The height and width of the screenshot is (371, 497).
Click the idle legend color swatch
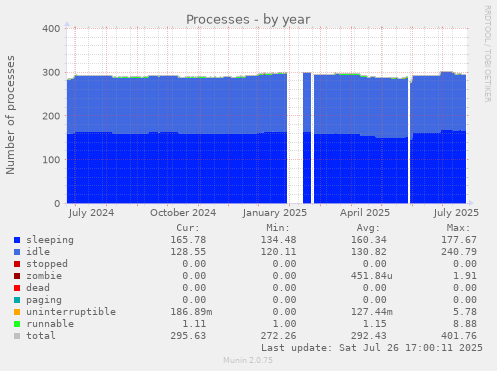[x=17, y=252]
